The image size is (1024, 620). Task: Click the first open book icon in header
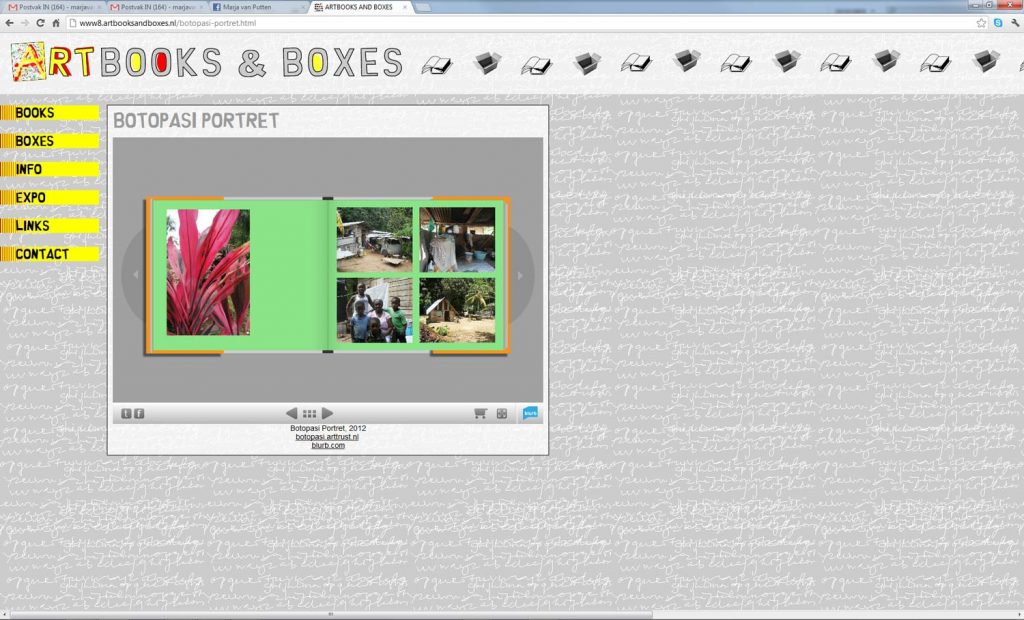coord(437,65)
